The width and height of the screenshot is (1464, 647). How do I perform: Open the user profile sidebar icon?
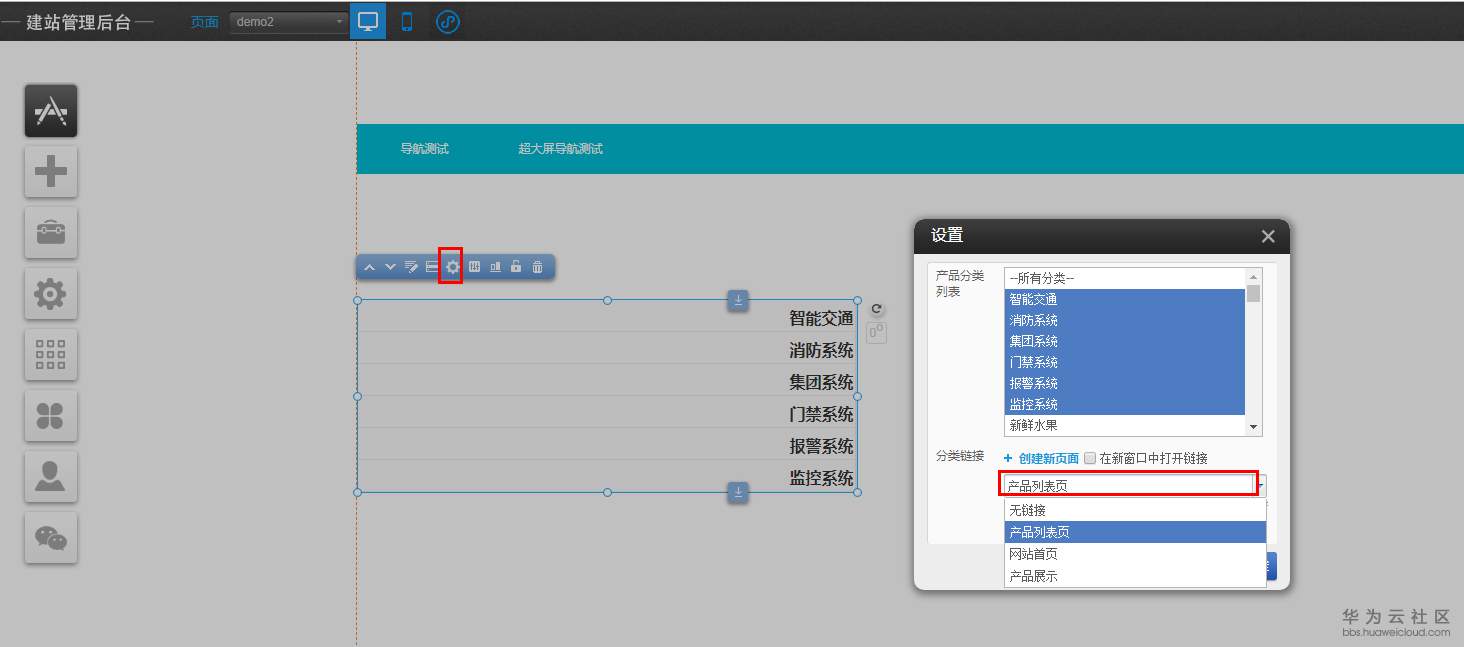pos(51,477)
